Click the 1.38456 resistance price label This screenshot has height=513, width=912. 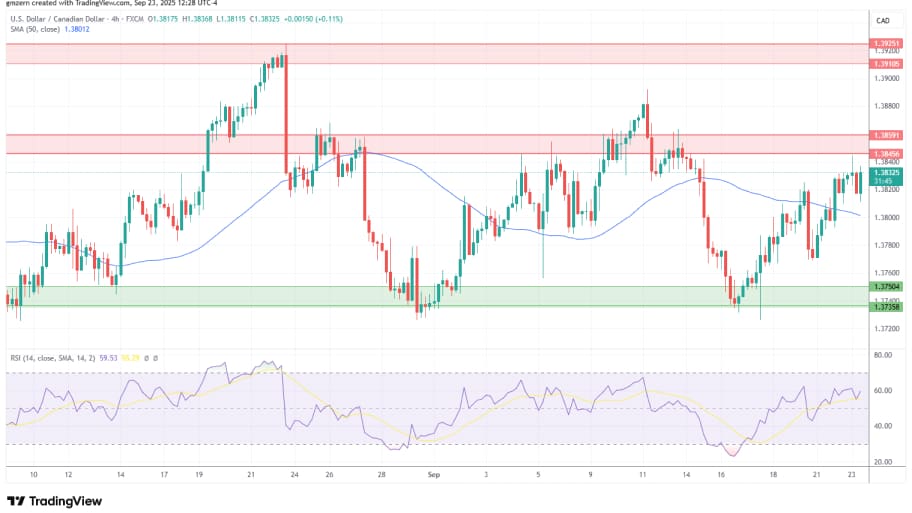coord(884,153)
